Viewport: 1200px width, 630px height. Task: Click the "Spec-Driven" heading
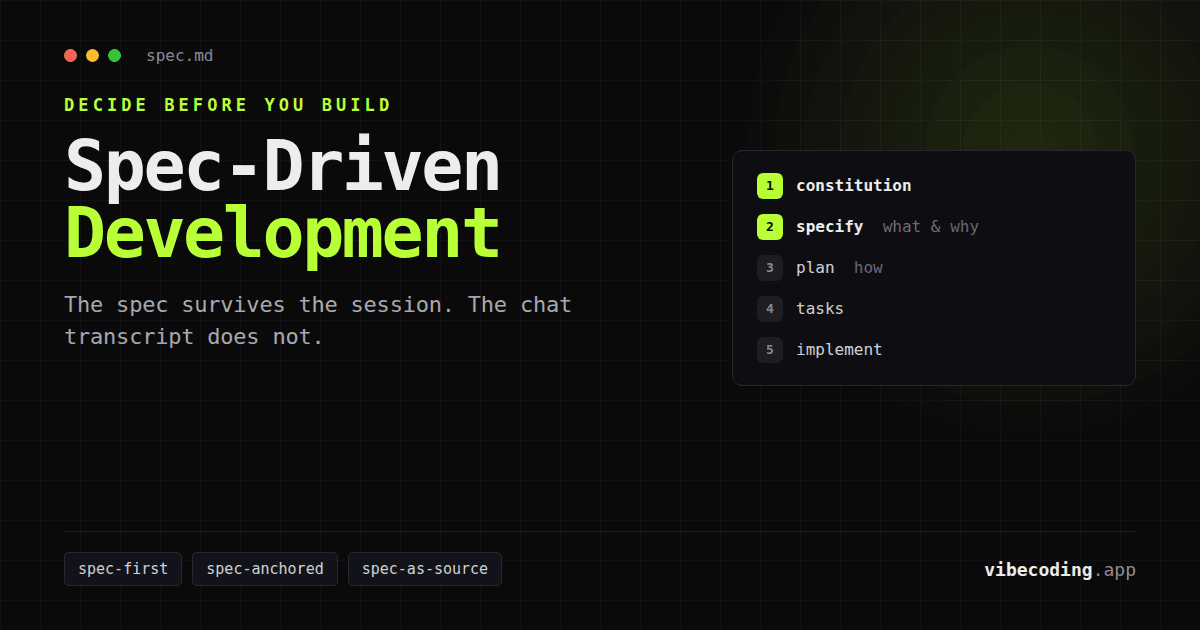pos(282,166)
